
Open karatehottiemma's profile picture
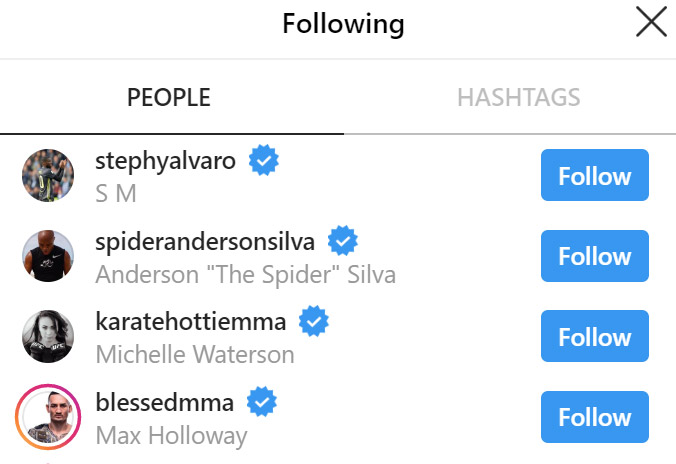(x=48, y=336)
